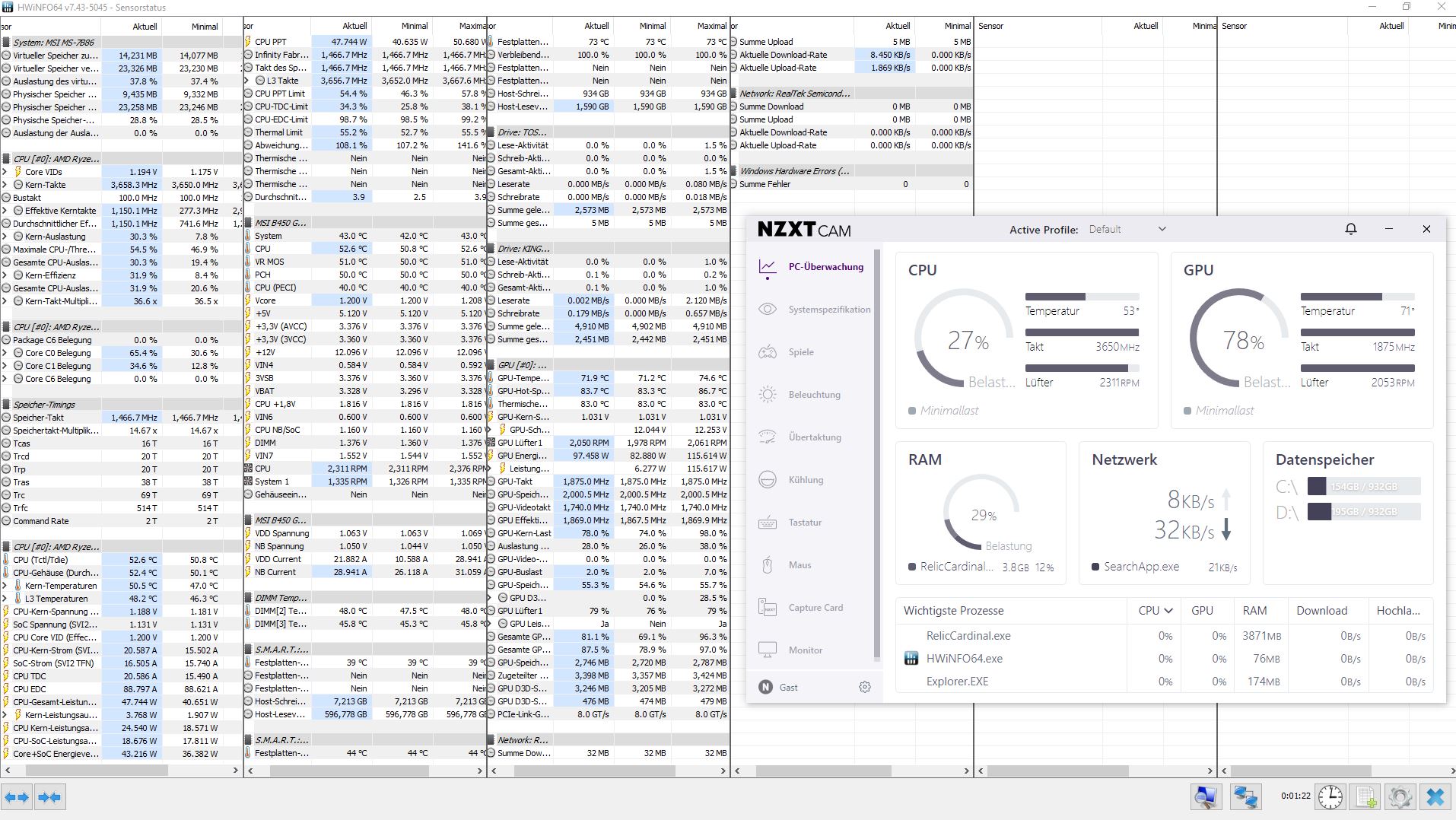Image resolution: width=1456 pixels, height=820 pixels.
Task: Expand the Kern-Auslastung row
Action: point(5,237)
